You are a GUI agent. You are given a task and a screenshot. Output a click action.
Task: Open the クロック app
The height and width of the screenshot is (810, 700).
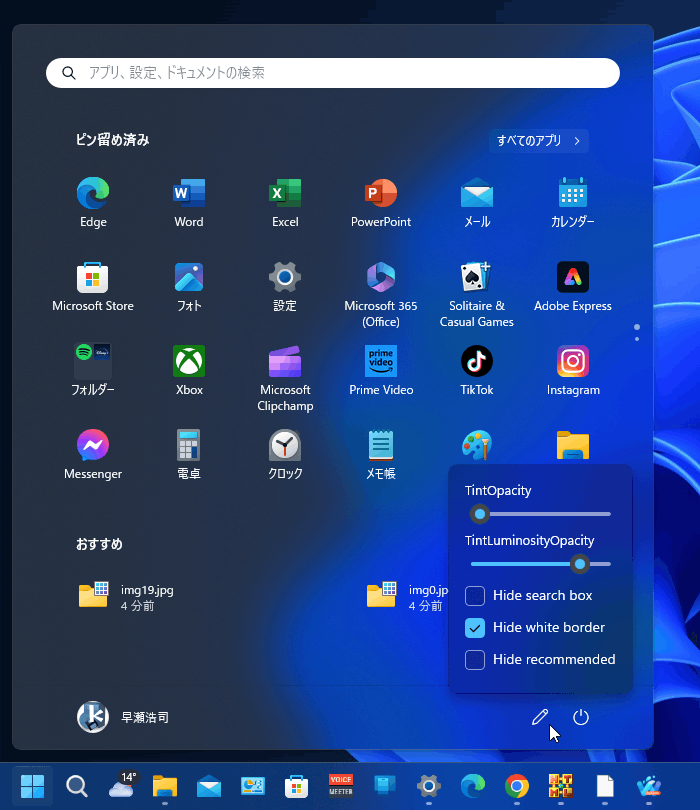(285, 454)
